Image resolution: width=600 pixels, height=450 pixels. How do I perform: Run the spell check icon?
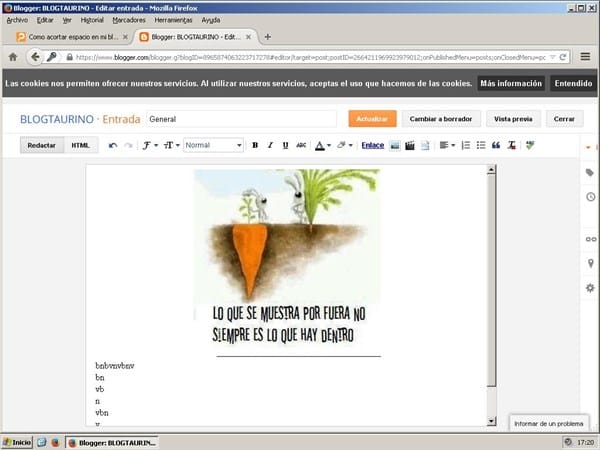(530, 145)
